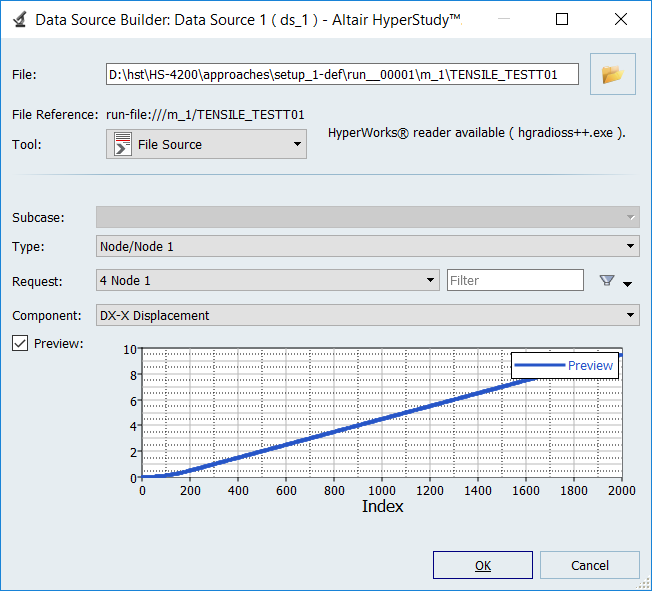Click the Cancel button
Screen dimensions: 652x591
(x=590, y=565)
